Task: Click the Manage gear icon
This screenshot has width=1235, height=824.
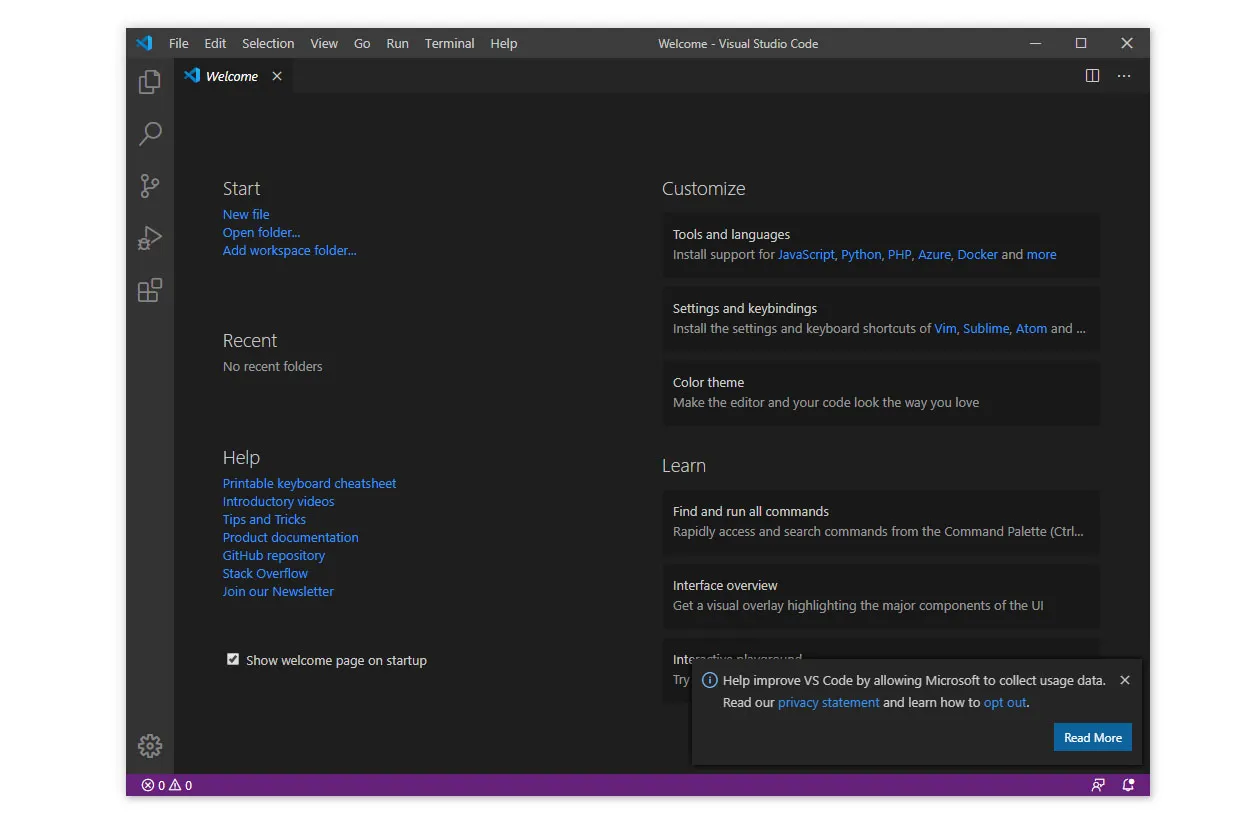Action: (x=149, y=745)
